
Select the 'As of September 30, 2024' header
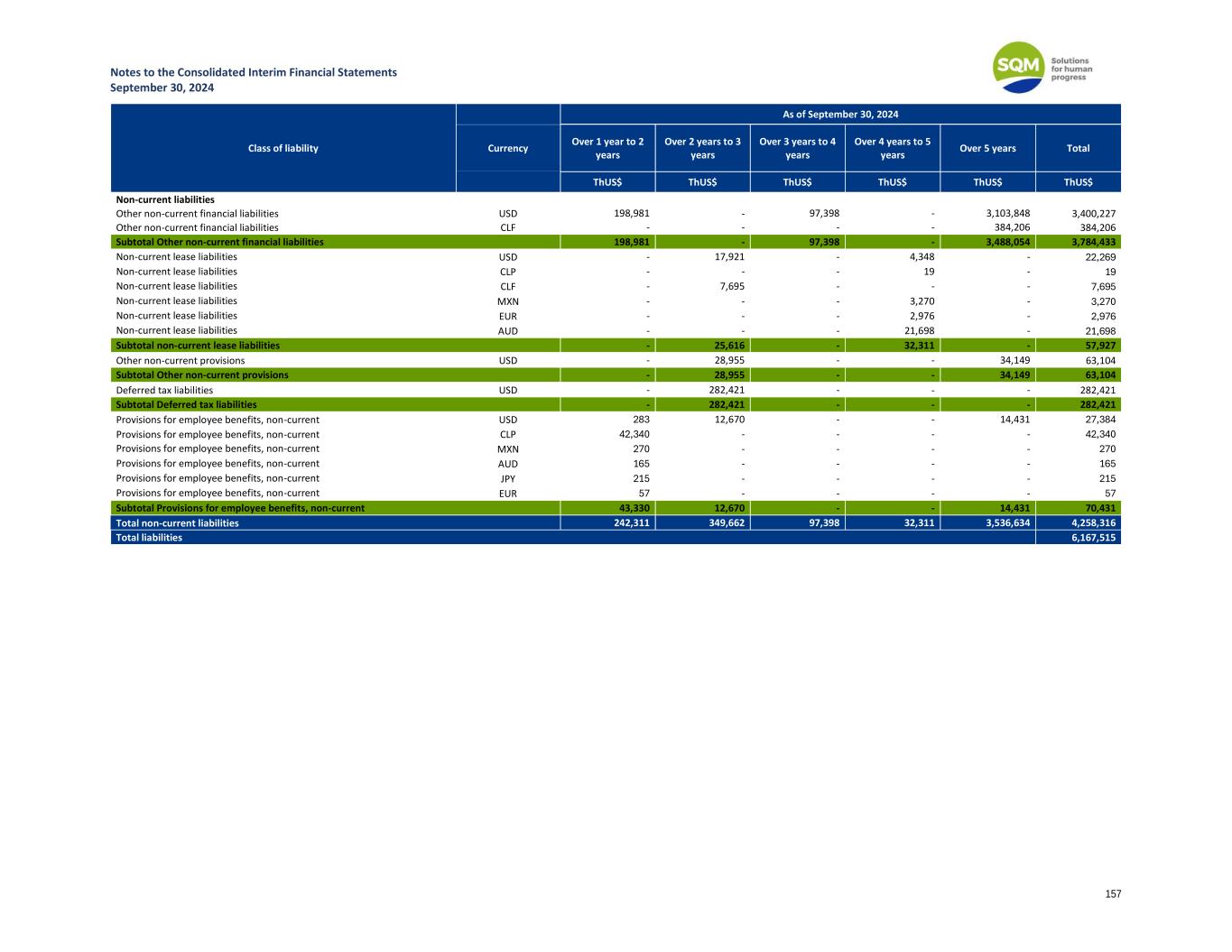[839, 115]
